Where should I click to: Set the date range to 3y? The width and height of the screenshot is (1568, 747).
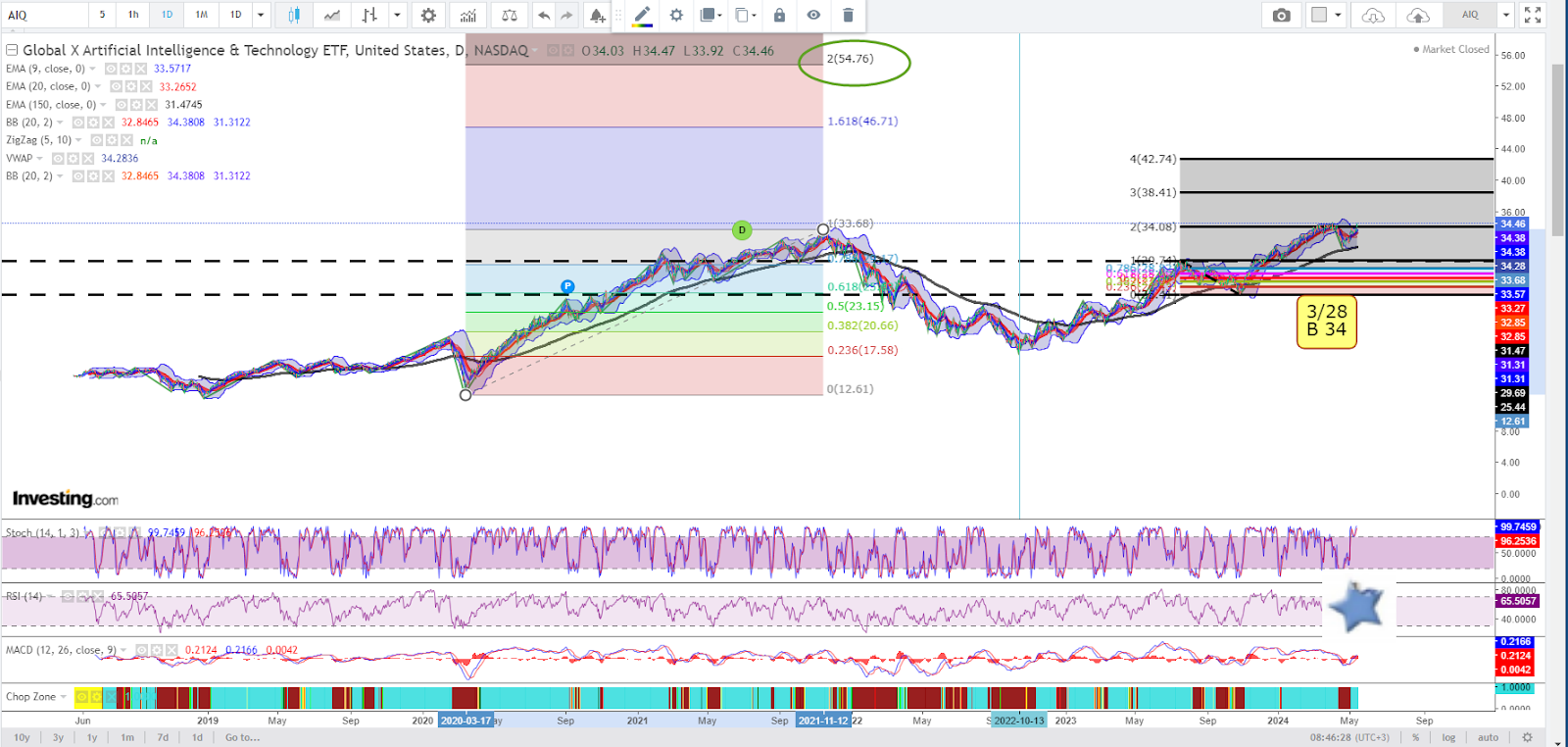click(58, 737)
